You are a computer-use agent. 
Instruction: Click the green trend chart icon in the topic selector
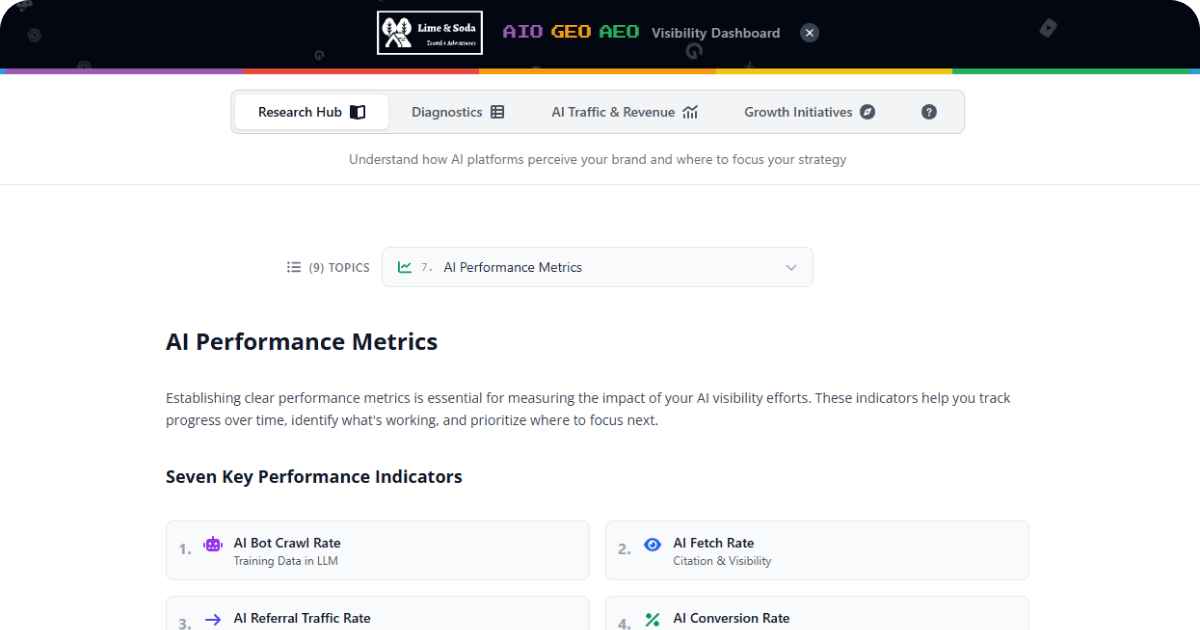405,266
